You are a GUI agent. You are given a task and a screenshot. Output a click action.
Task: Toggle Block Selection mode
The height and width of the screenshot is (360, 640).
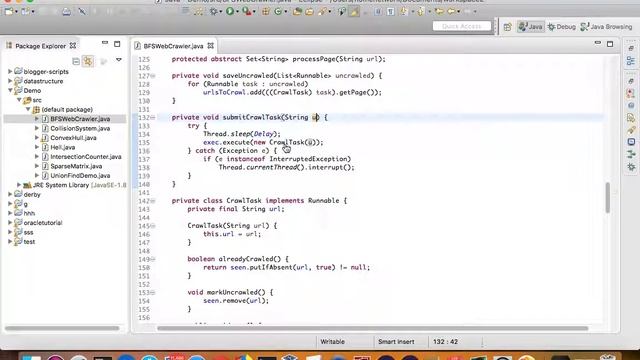point(378,11)
